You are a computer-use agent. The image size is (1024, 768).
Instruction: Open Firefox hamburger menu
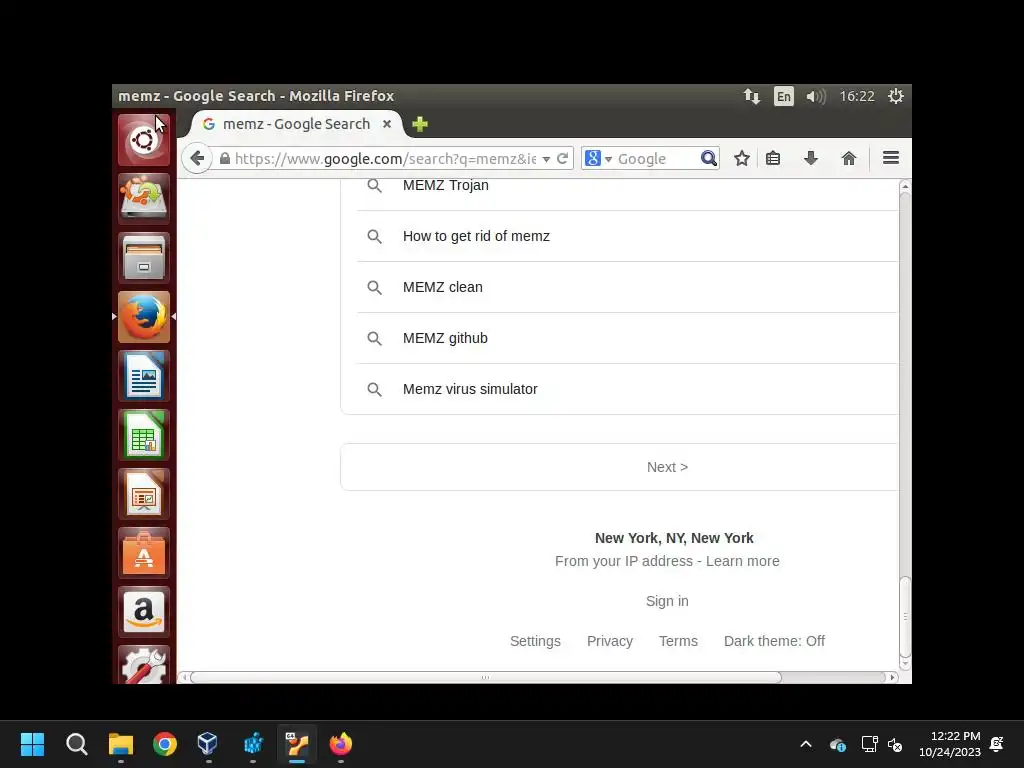[x=891, y=158]
